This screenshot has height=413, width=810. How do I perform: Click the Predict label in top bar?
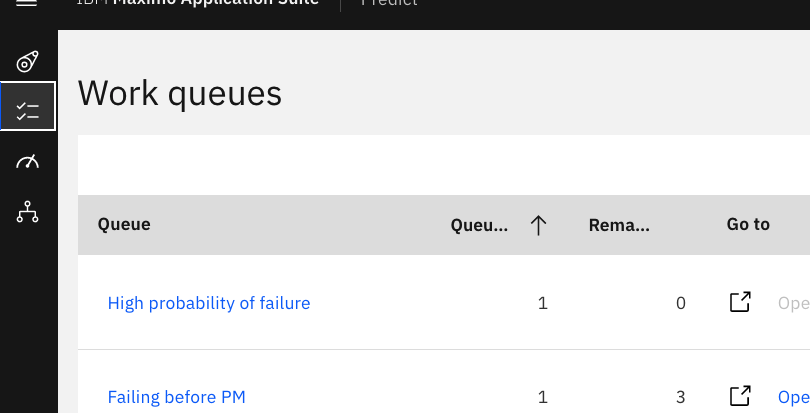click(x=389, y=3)
